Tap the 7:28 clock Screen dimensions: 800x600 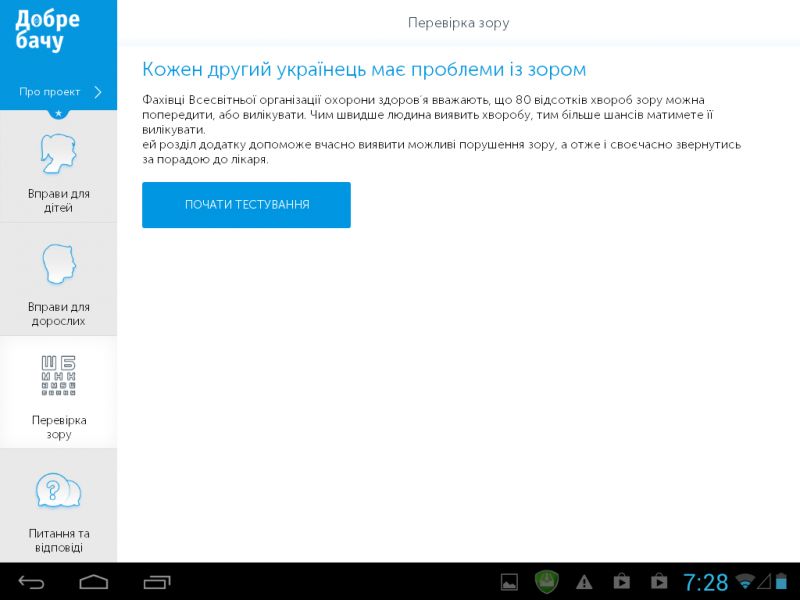705,582
